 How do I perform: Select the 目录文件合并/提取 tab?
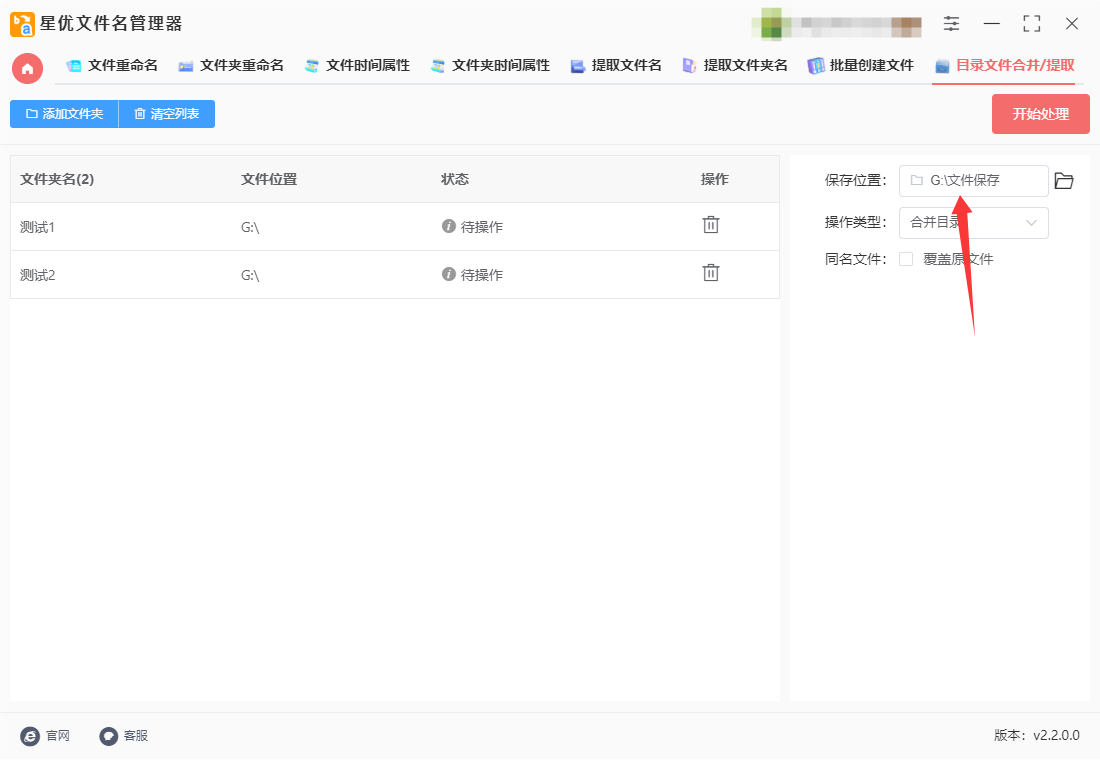tap(1005, 65)
